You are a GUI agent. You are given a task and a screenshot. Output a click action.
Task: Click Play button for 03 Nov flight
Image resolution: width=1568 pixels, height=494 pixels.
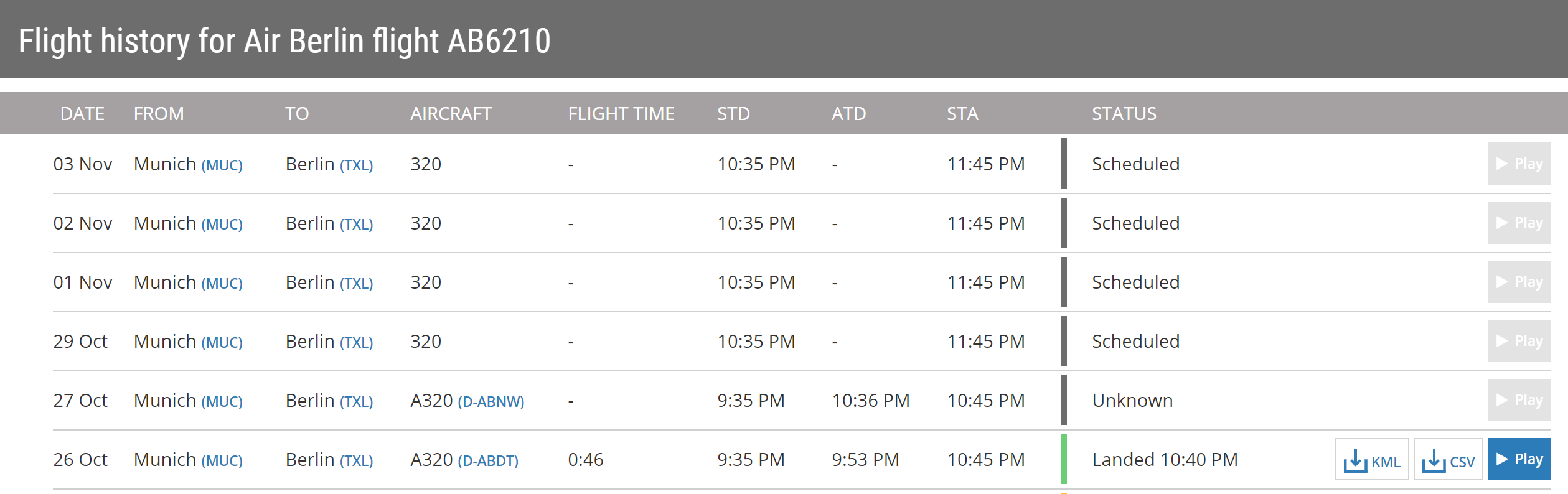[x=1519, y=164]
